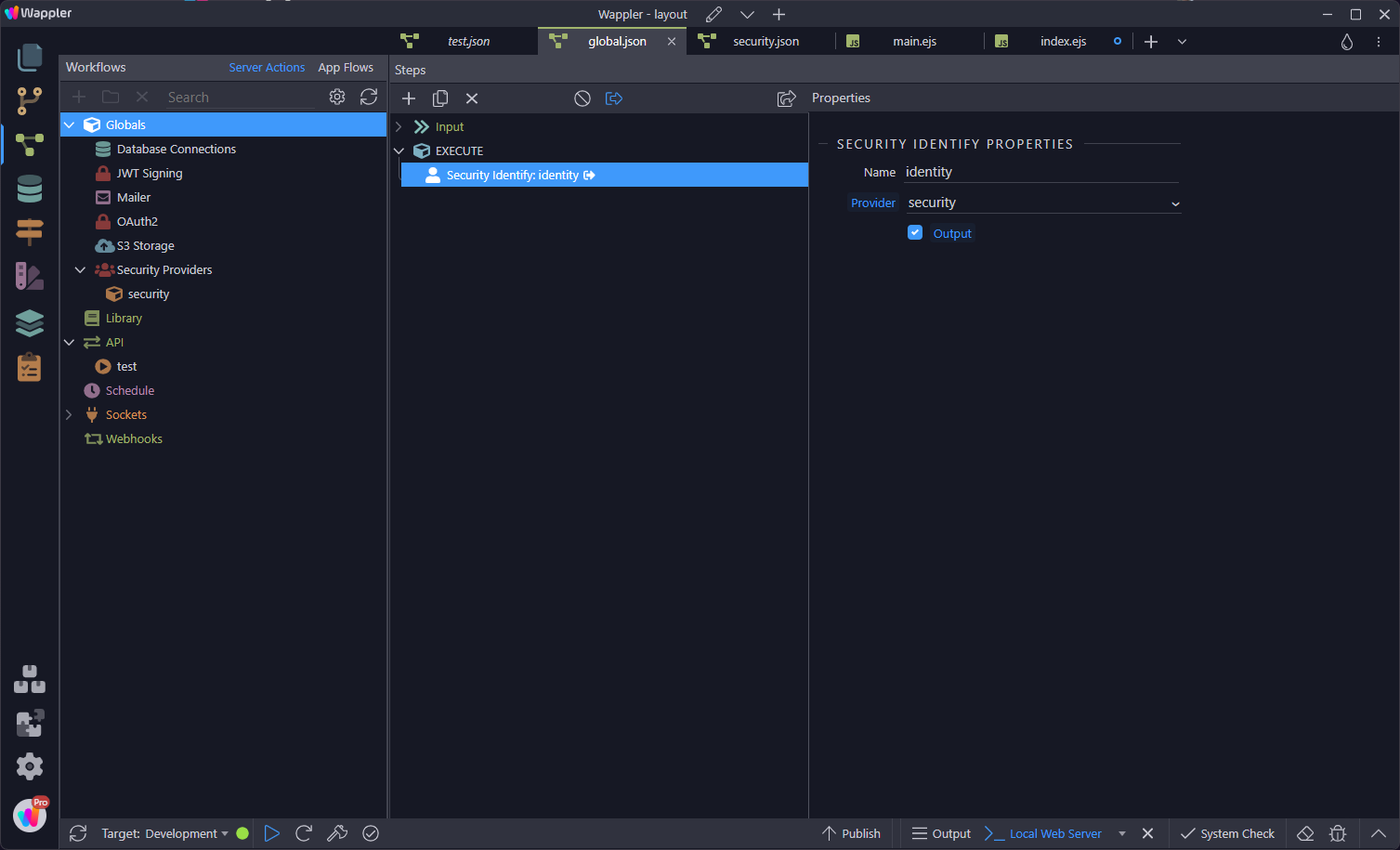Click the Local Web Server link
This screenshot has height=850, width=1400.
tap(1055, 833)
